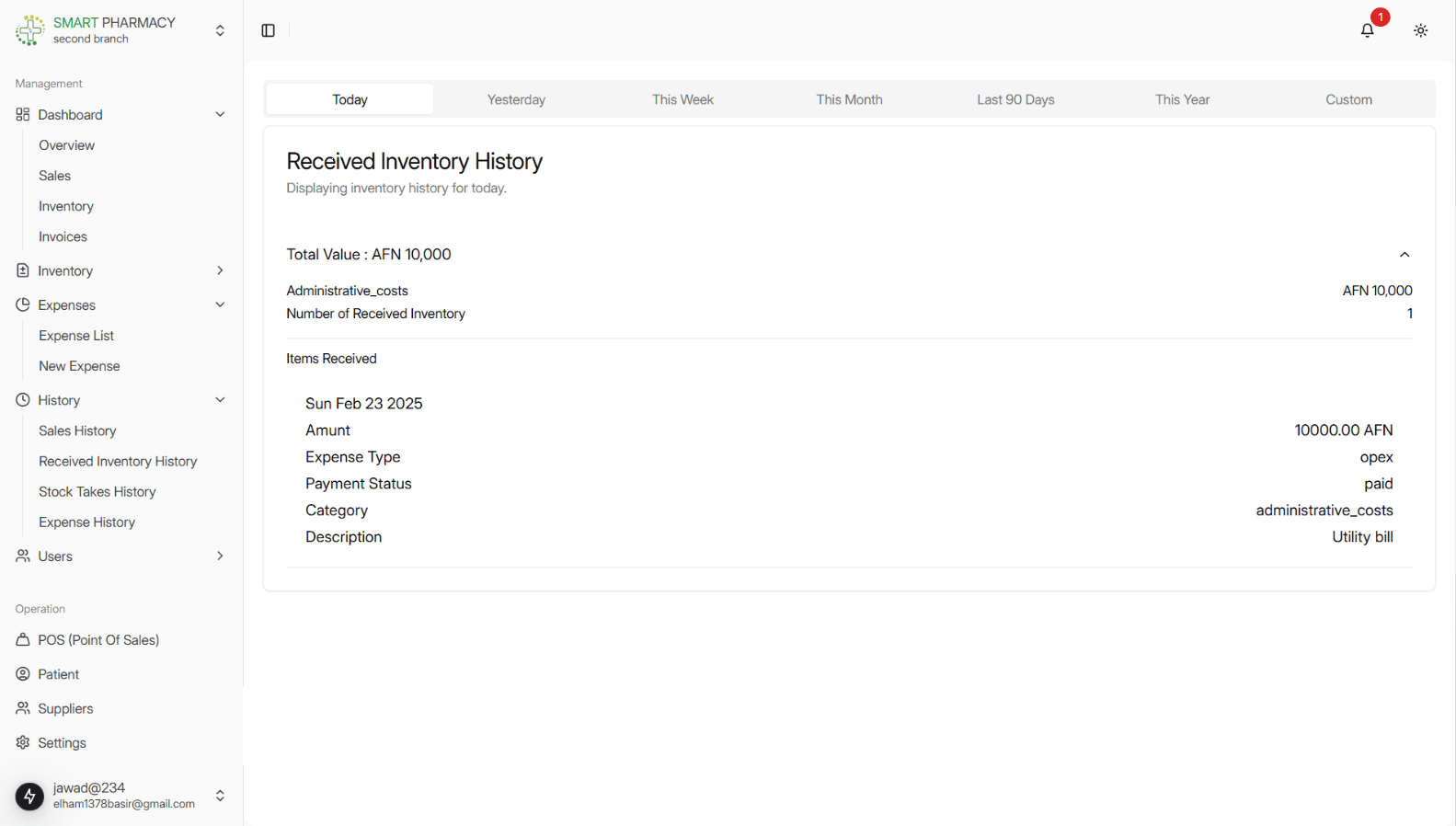Click the Suppliers people icon
1456x826 pixels.
click(23, 708)
